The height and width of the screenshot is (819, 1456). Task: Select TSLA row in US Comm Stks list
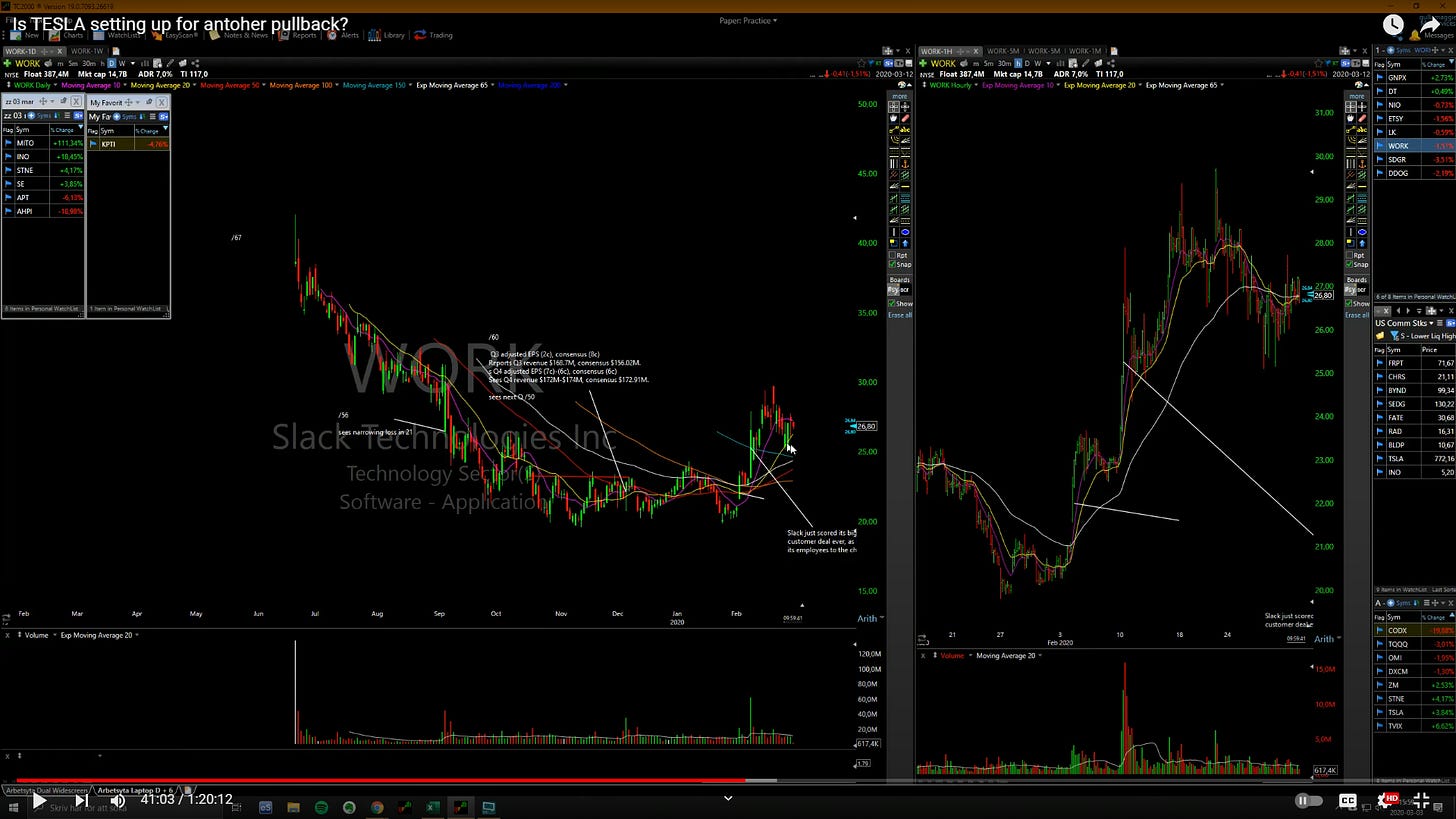coord(1415,459)
